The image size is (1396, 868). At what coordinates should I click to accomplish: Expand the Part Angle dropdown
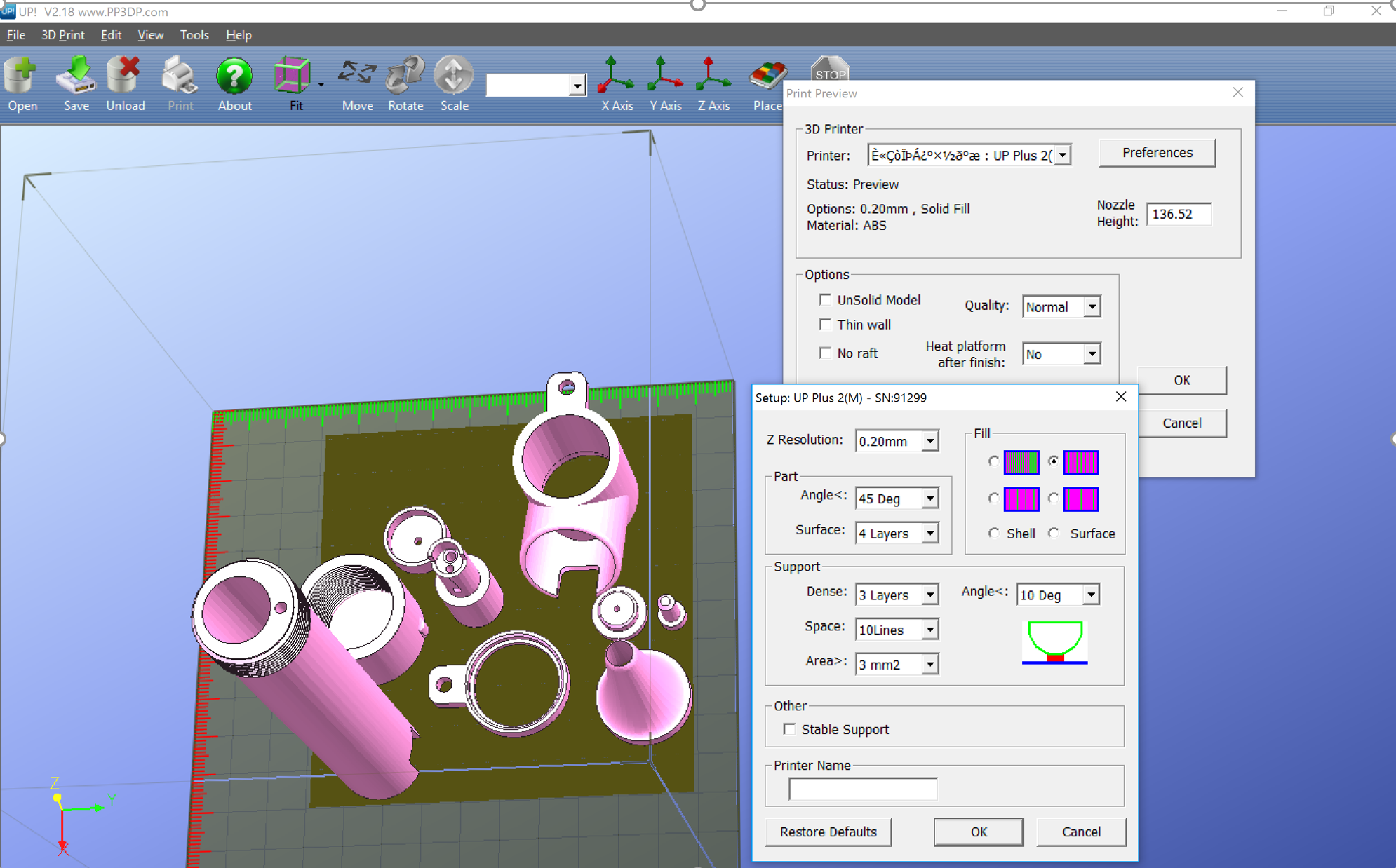click(x=929, y=499)
